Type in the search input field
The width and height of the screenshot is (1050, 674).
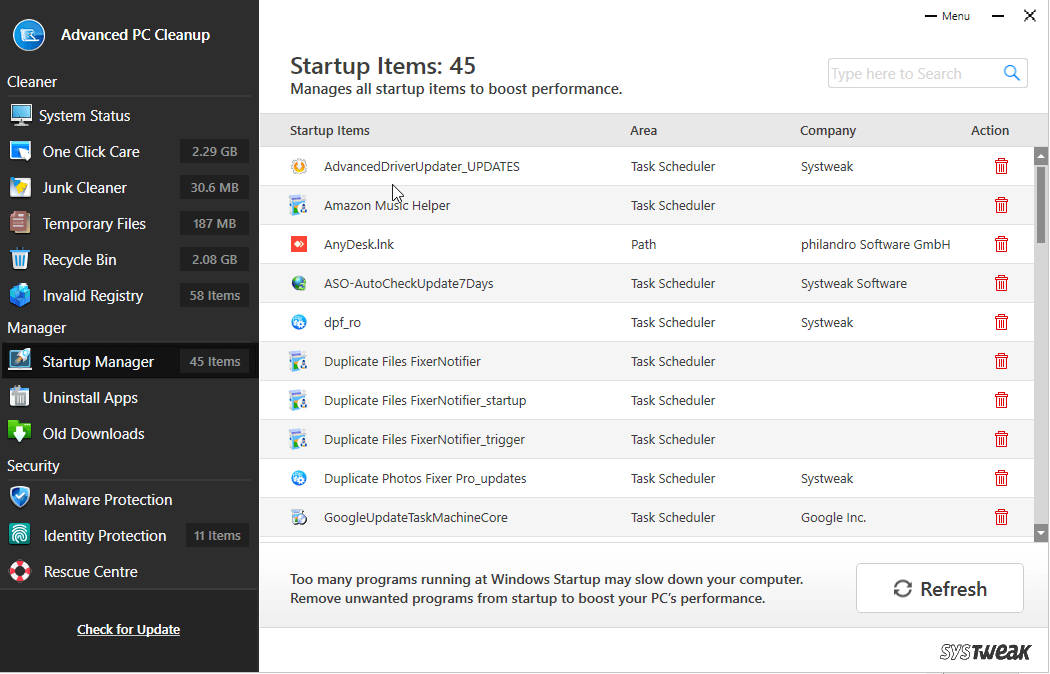pyautogui.click(x=910, y=74)
